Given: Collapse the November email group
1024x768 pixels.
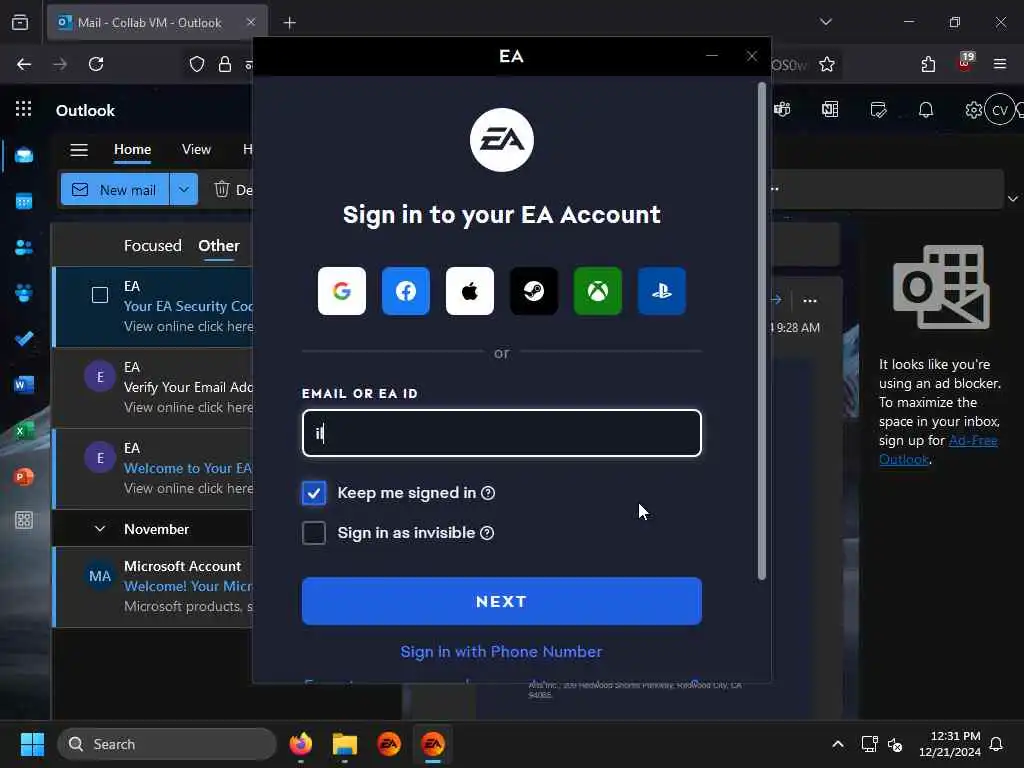Looking at the screenshot, I should [x=100, y=529].
